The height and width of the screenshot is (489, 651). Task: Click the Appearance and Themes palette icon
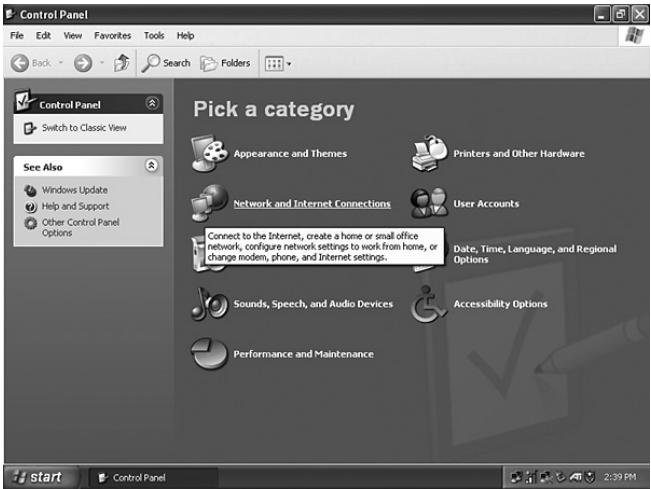(x=209, y=153)
